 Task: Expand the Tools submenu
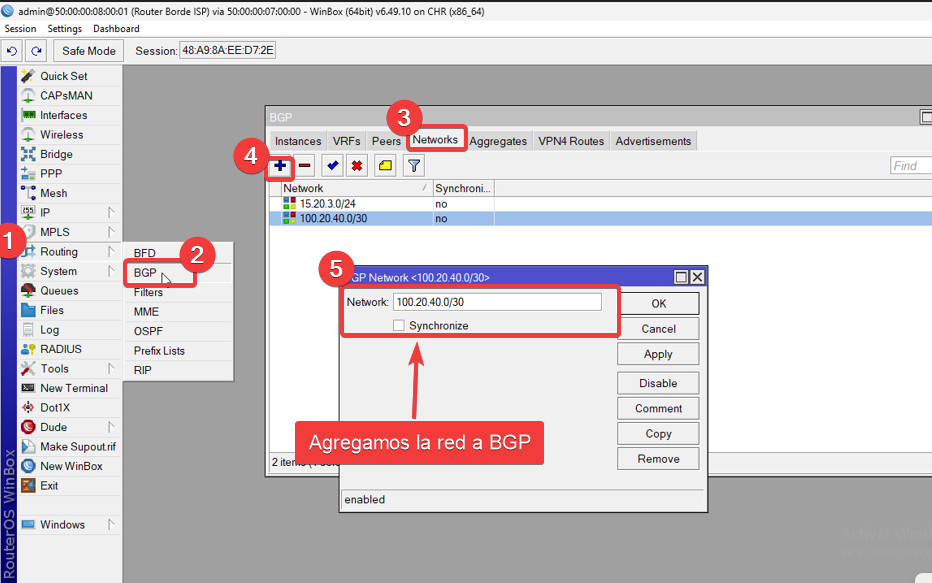pyautogui.click(x=52, y=368)
